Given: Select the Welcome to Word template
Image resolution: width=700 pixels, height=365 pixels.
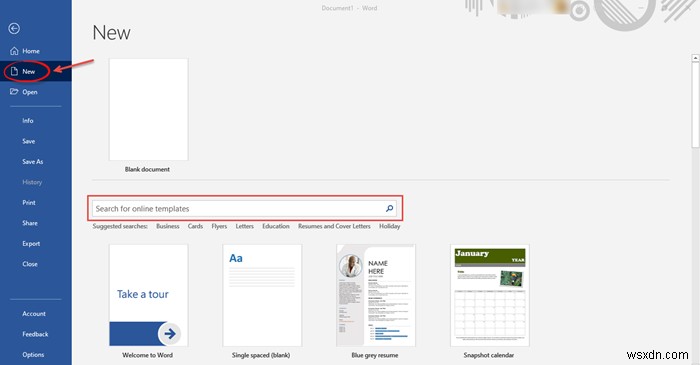Looking at the screenshot, I should click(x=148, y=295).
